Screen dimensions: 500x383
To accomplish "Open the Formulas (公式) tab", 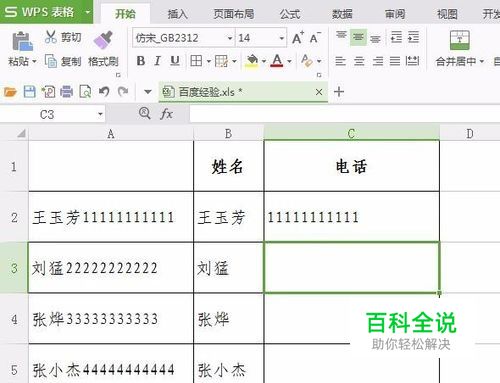I will (x=290, y=14).
